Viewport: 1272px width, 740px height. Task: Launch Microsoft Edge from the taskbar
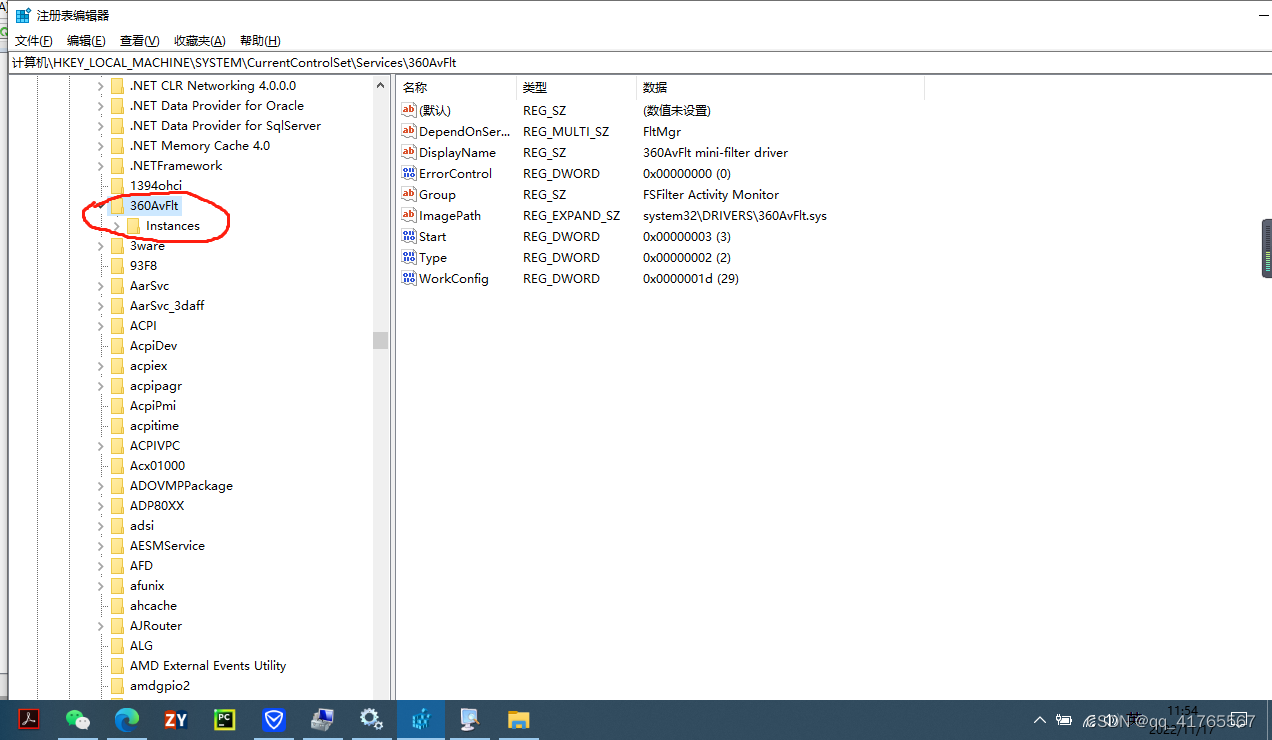[127, 719]
